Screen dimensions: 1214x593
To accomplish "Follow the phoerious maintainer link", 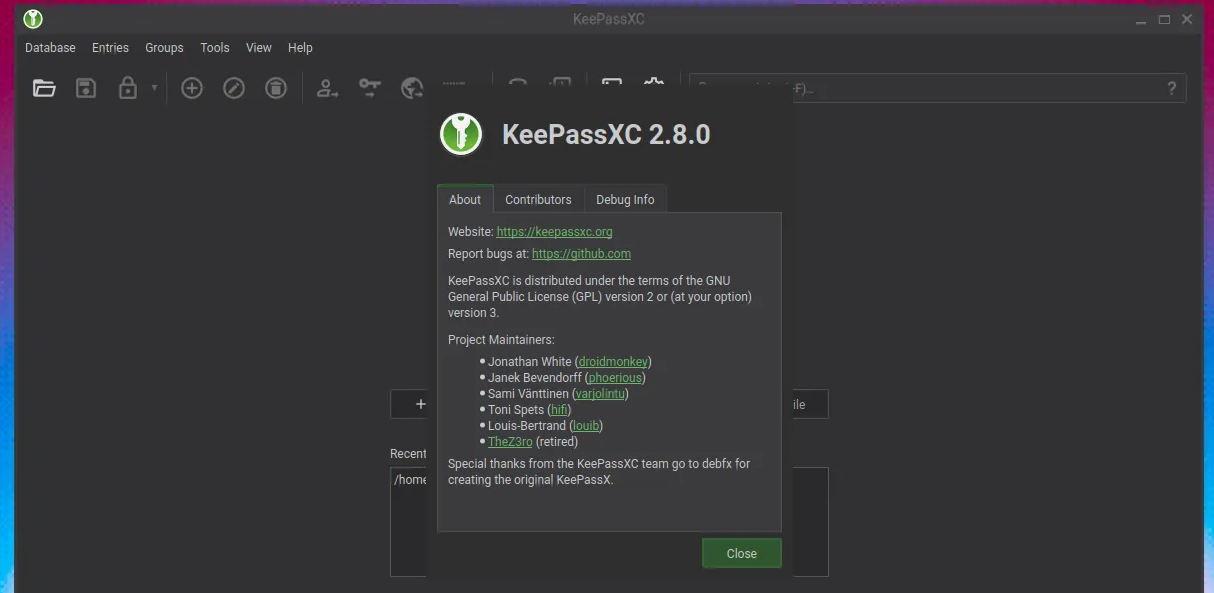I will (x=615, y=377).
